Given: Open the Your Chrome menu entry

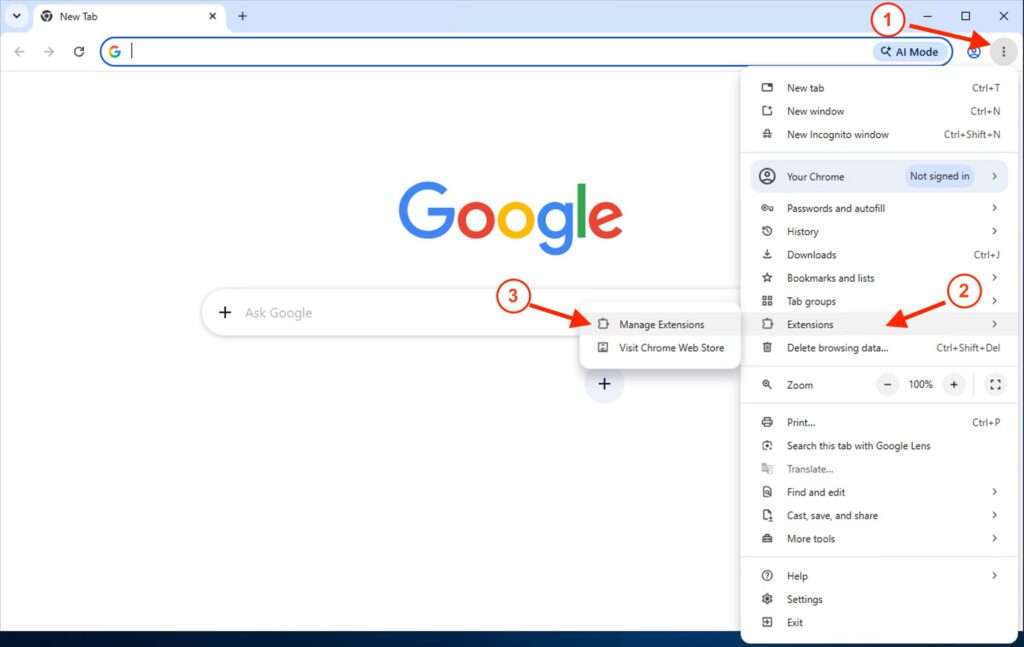Looking at the screenshot, I should tap(879, 176).
